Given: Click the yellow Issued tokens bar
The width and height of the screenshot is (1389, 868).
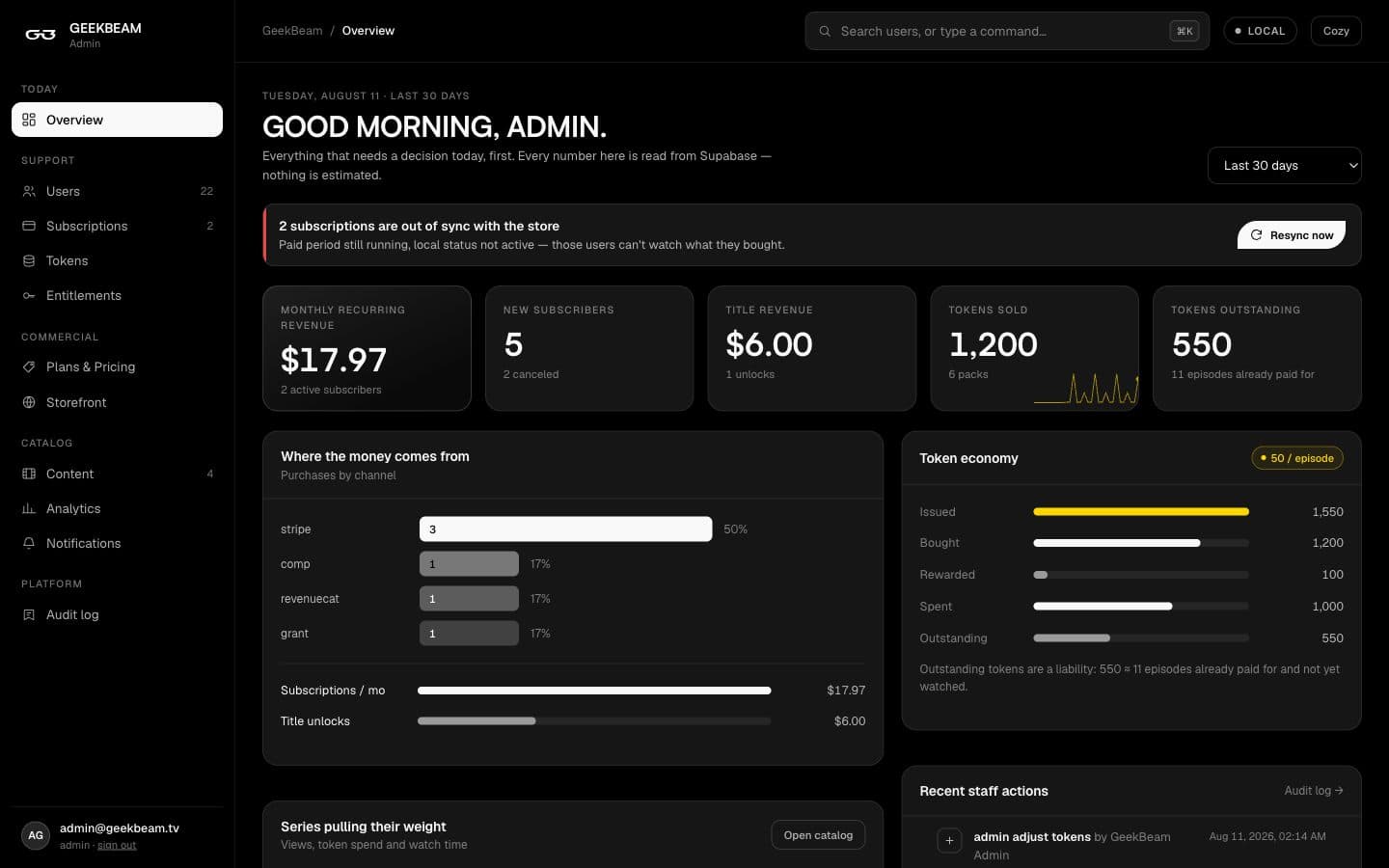Looking at the screenshot, I should point(1141,511).
